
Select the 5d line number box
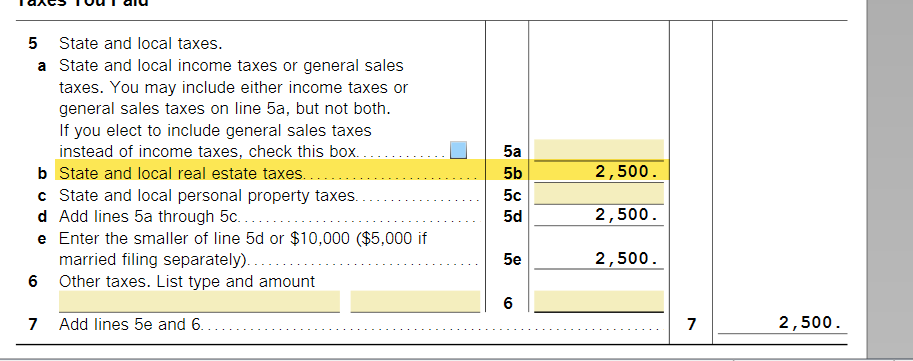click(512, 217)
